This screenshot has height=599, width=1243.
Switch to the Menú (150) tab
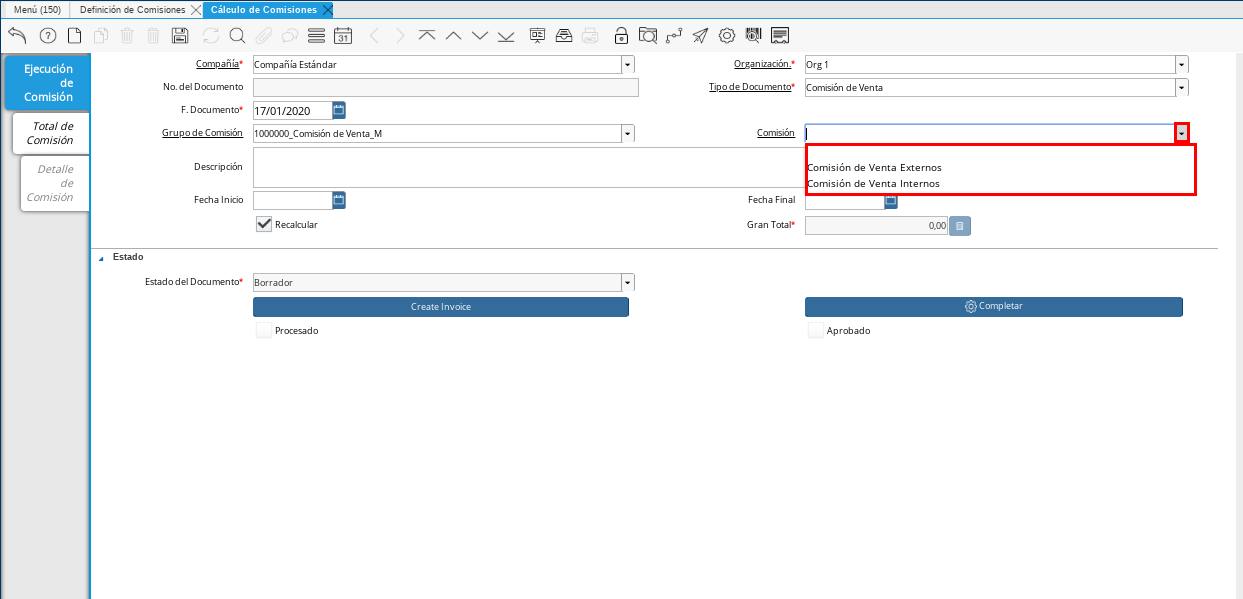37,9
